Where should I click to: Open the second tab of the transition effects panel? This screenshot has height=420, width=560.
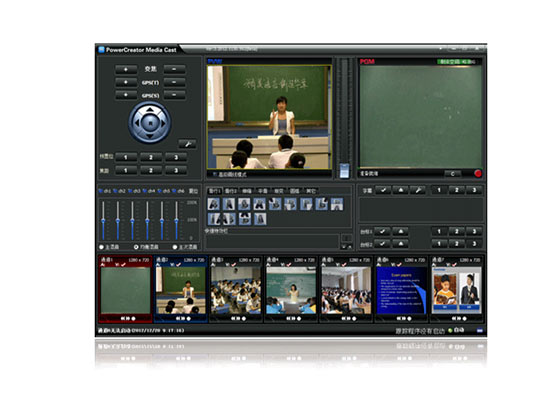coord(231,191)
